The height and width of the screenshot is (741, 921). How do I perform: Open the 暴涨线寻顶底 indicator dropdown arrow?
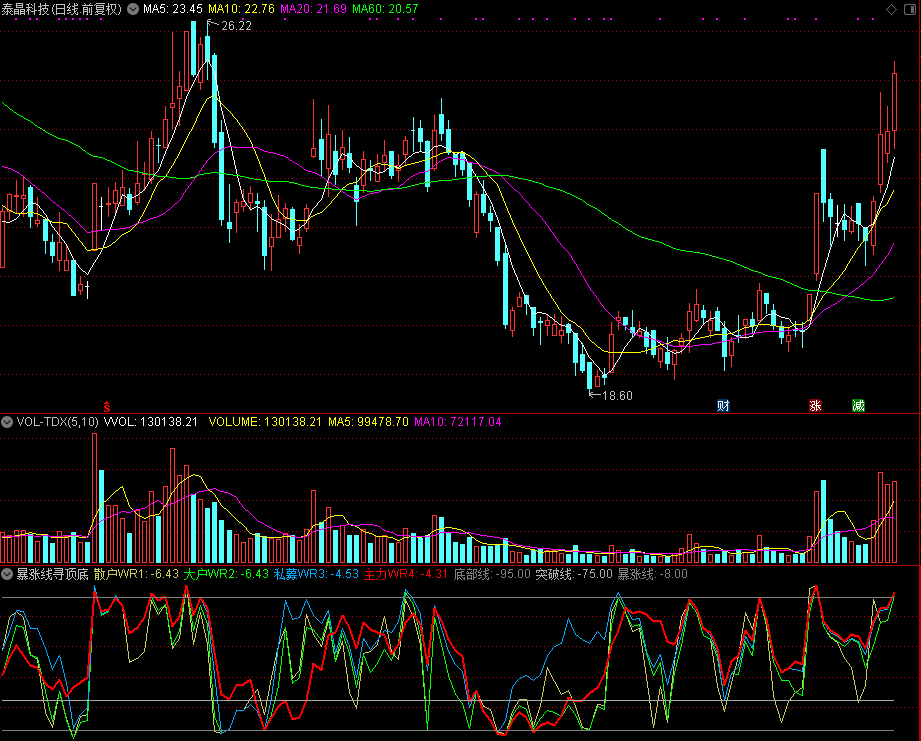tap(7, 574)
